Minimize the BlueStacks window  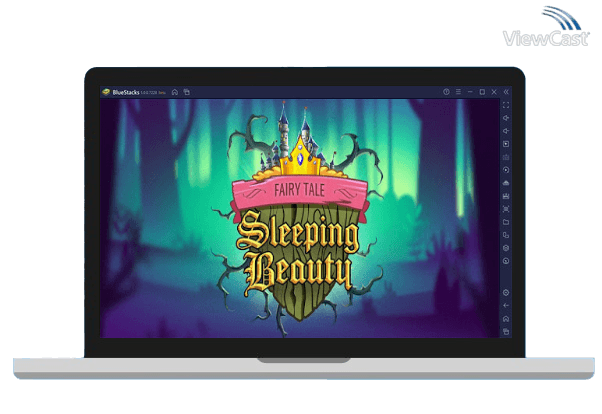coord(470,92)
